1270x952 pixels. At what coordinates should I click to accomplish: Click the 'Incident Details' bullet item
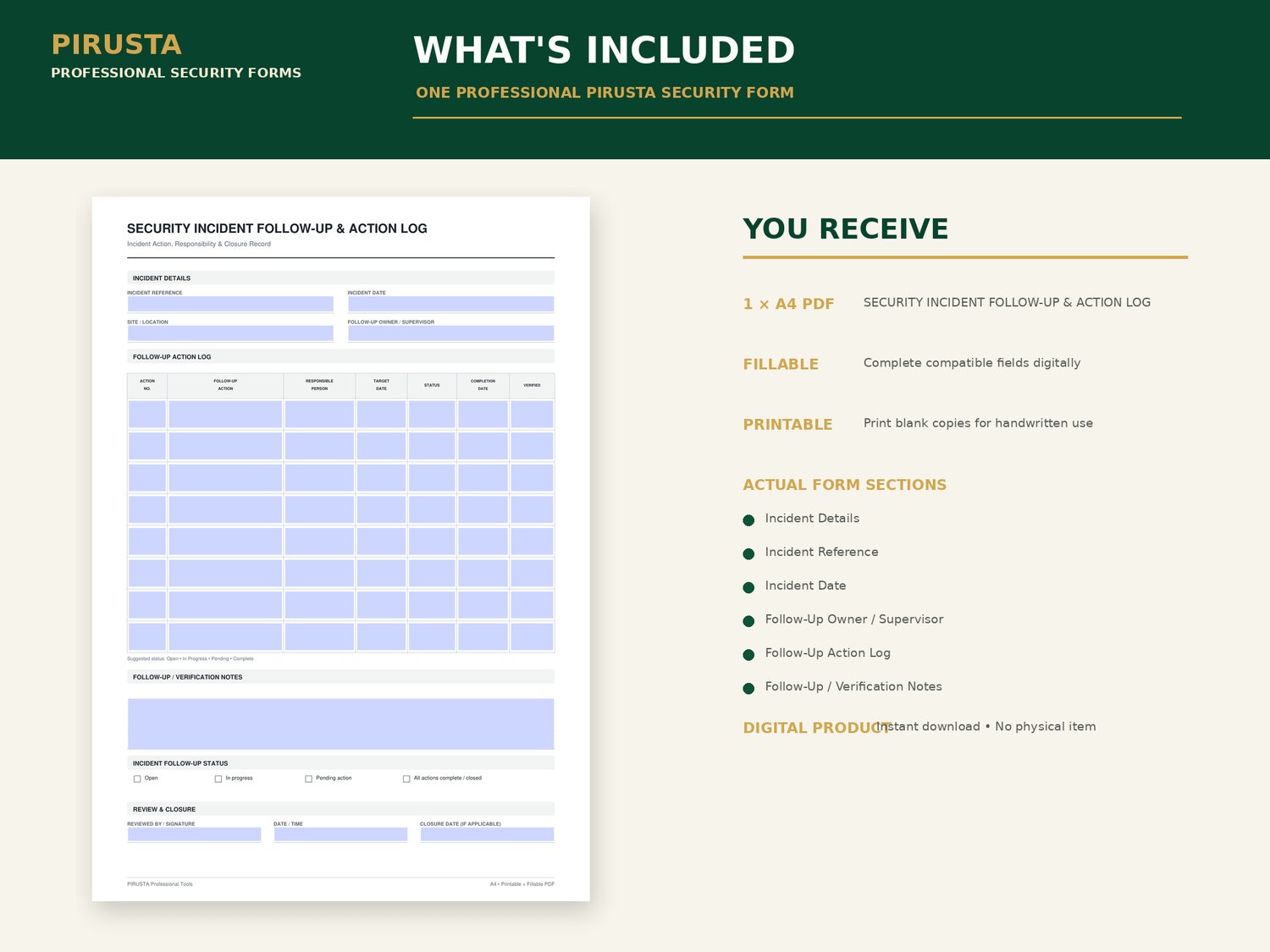812,518
